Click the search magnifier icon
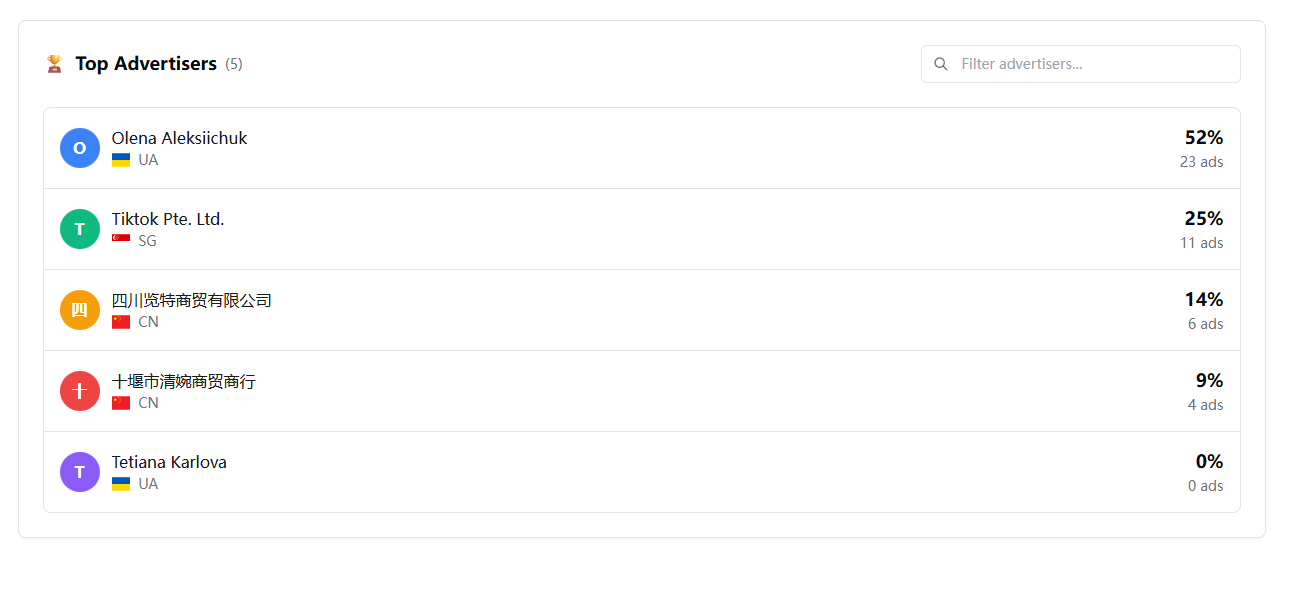The image size is (1314, 592). coord(941,64)
